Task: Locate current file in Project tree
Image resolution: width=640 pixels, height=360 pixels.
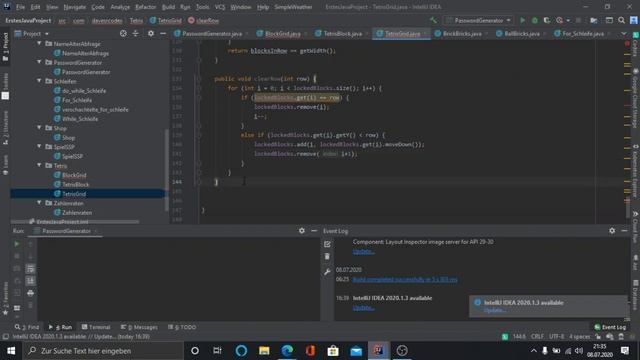Action: tap(123, 33)
